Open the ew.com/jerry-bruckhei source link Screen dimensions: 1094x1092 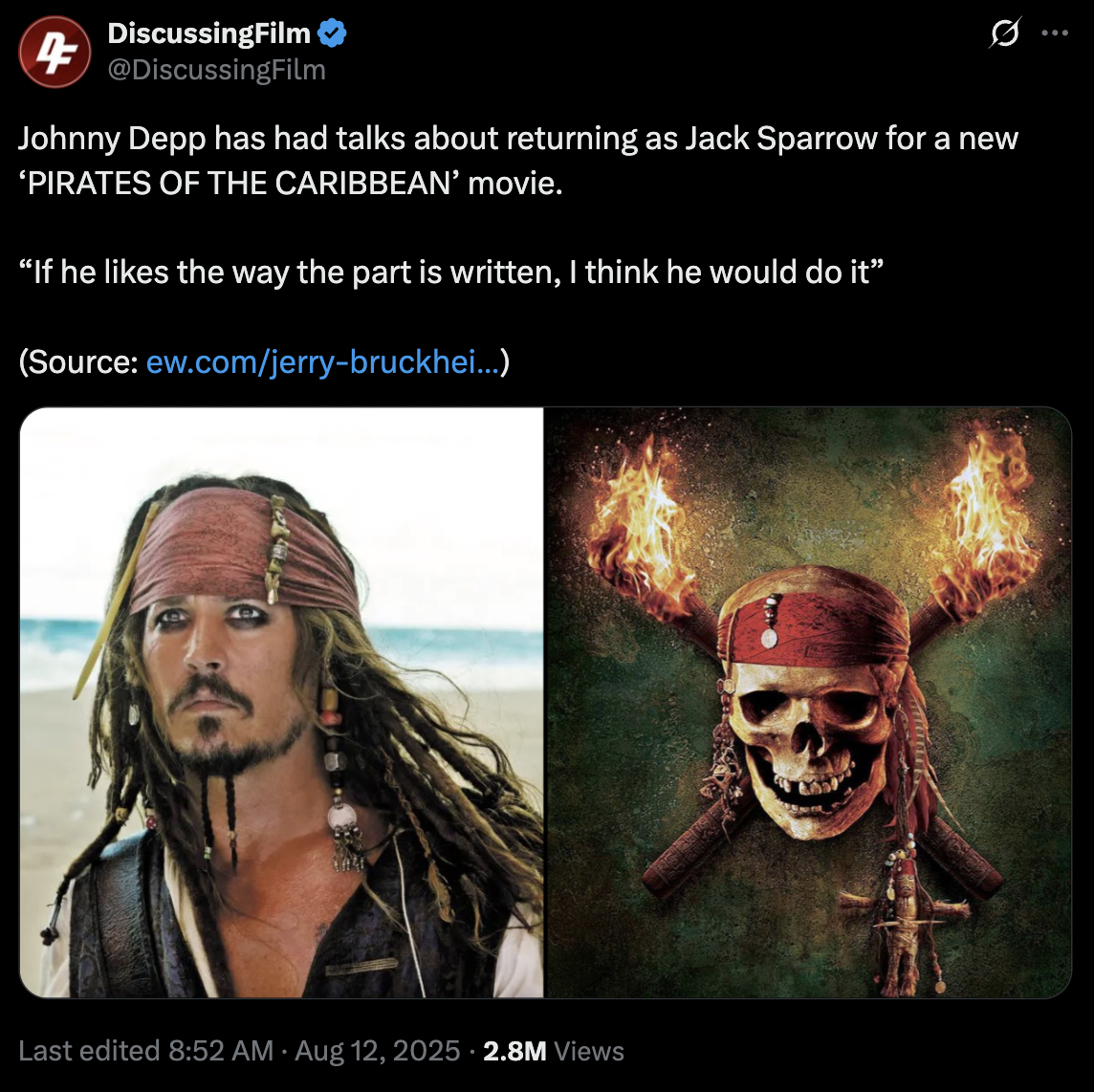(323, 361)
